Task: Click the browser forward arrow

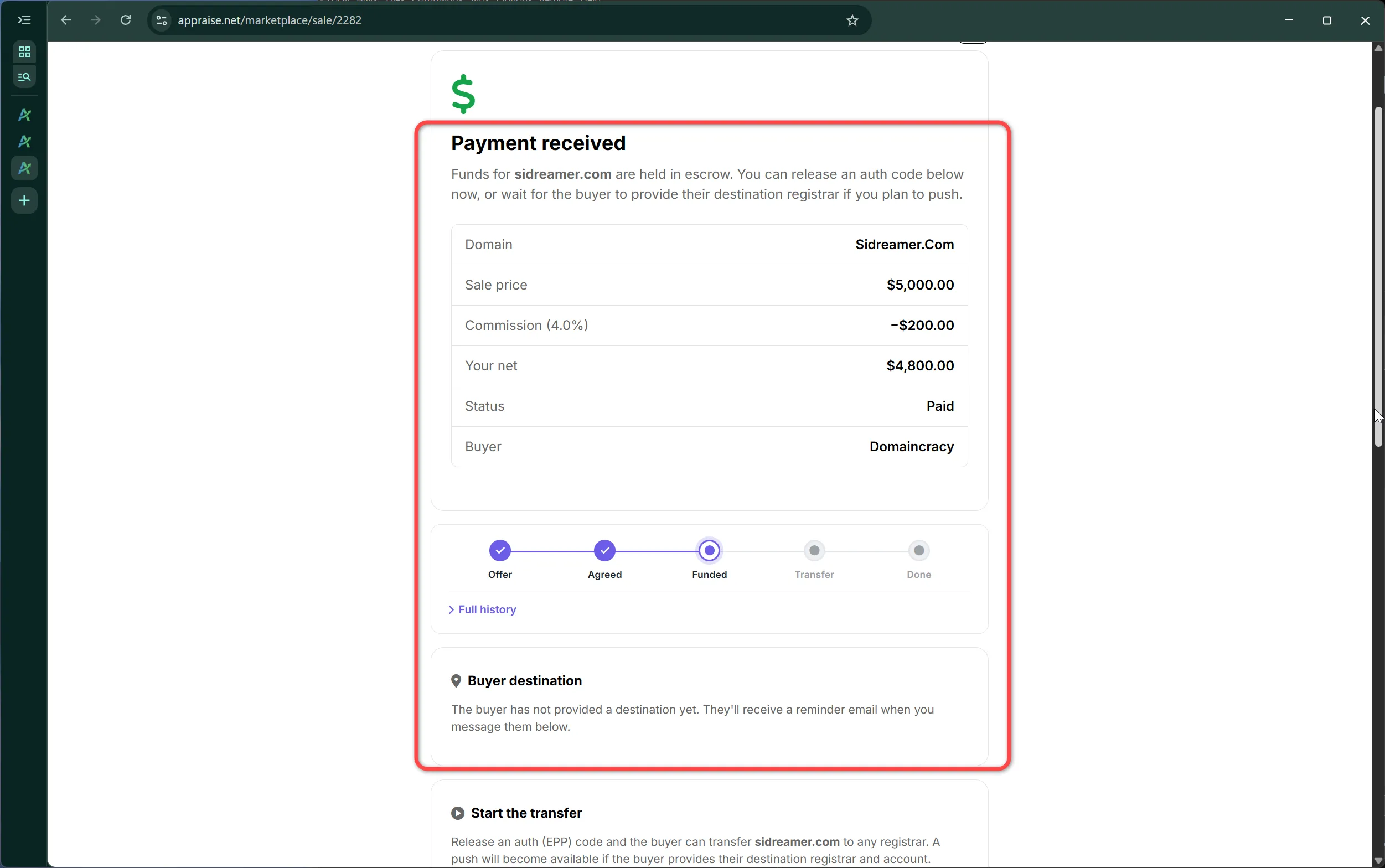Action: pyautogui.click(x=96, y=20)
